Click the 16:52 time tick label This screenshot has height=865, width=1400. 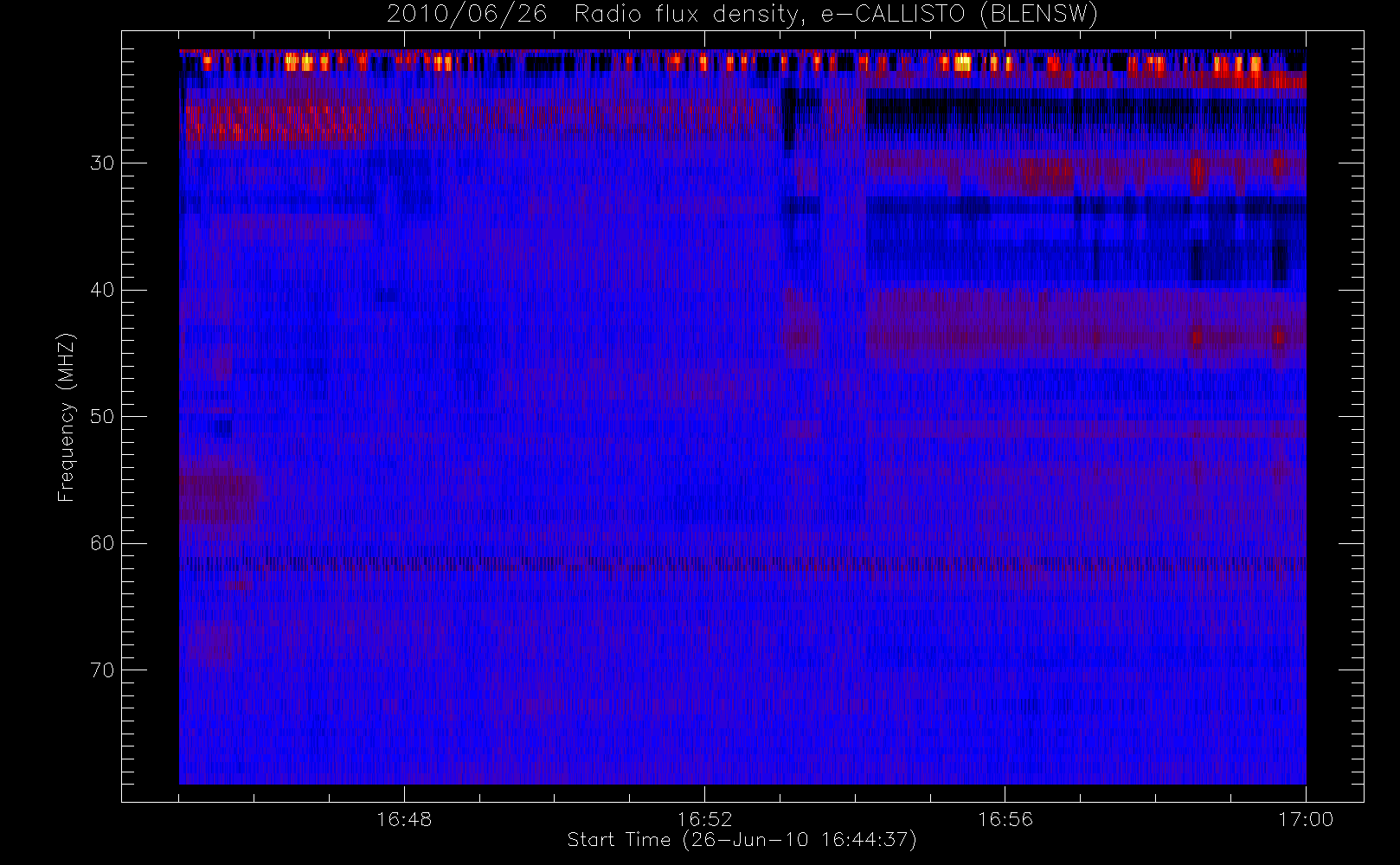(704, 819)
